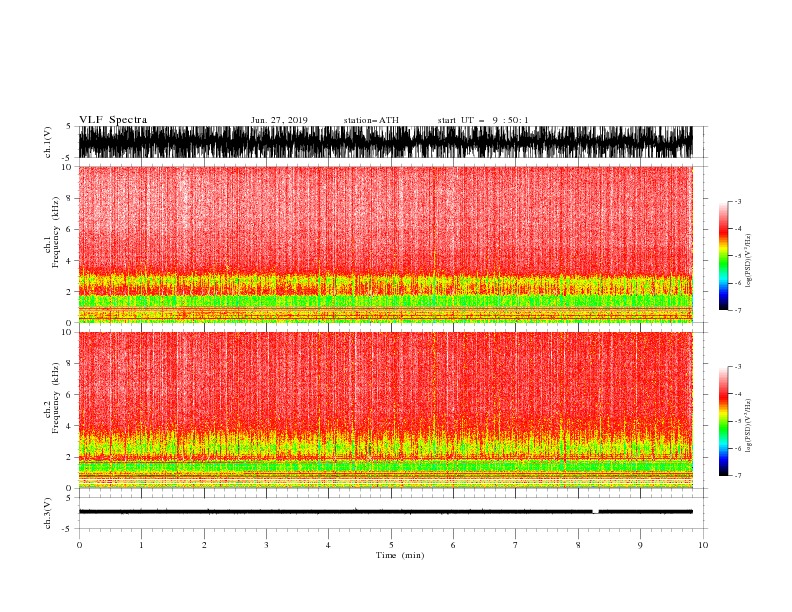The width and height of the screenshot is (792, 612).
Task: Click the ch.1 frequency axis tick "8"
Action: [x=69, y=198]
